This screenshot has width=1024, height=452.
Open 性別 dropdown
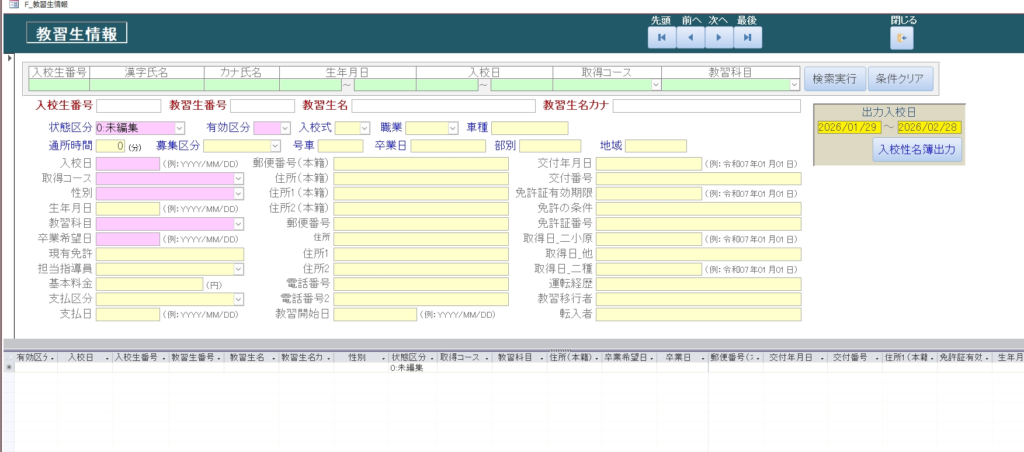(x=238, y=193)
